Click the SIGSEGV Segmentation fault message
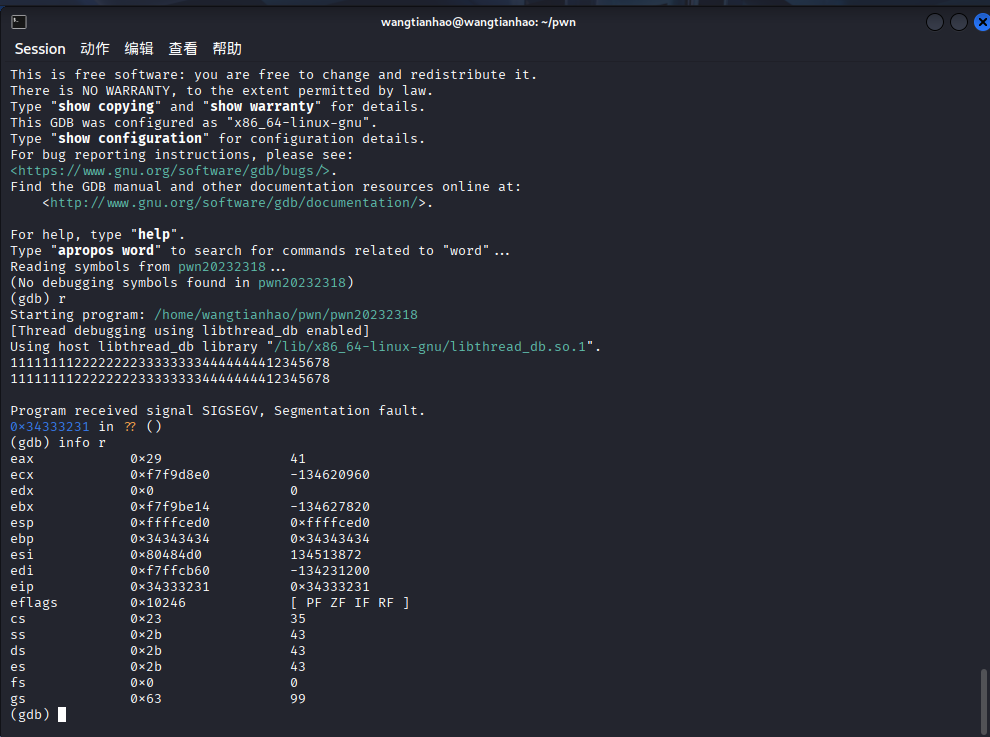 click(218, 410)
